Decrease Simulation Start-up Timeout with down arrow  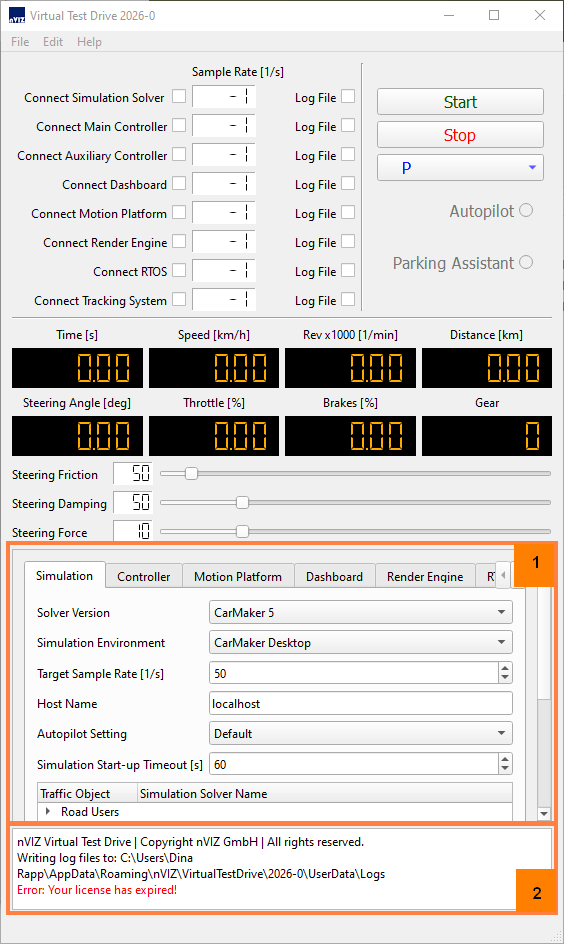click(504, 769)
